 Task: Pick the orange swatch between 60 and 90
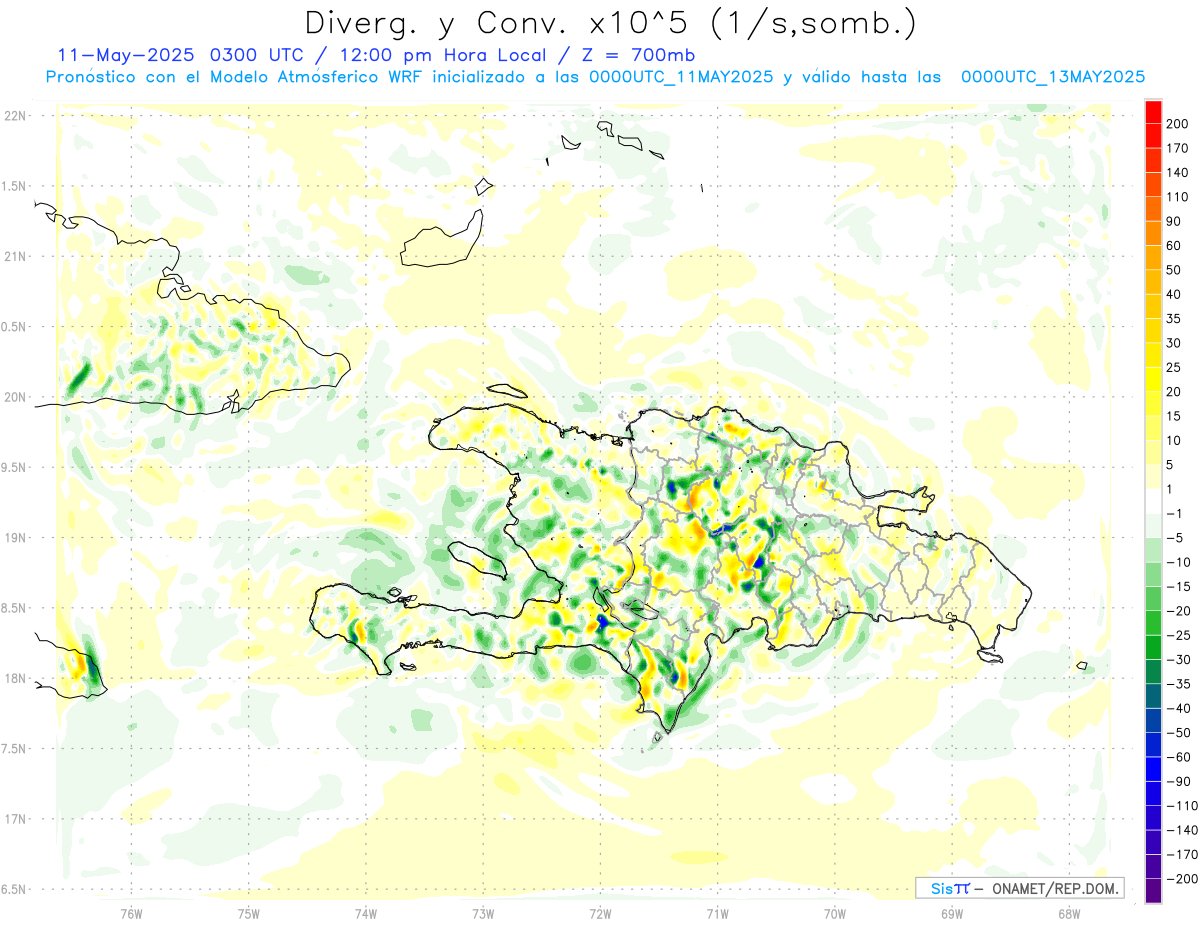pos(1153,234)
